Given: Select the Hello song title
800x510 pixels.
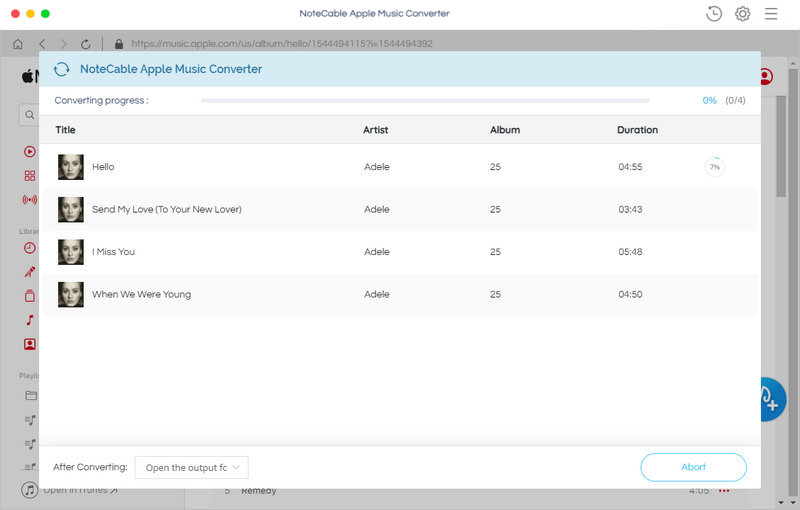Looking at the screenshot, I should click(x=103, y=167).
